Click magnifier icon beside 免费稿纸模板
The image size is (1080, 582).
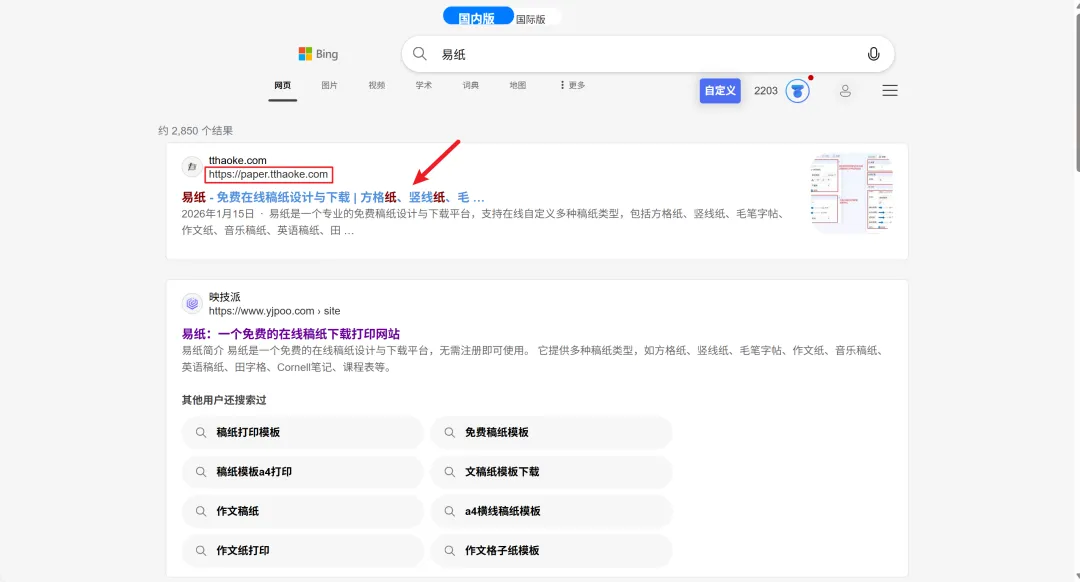tap(449, 433)
